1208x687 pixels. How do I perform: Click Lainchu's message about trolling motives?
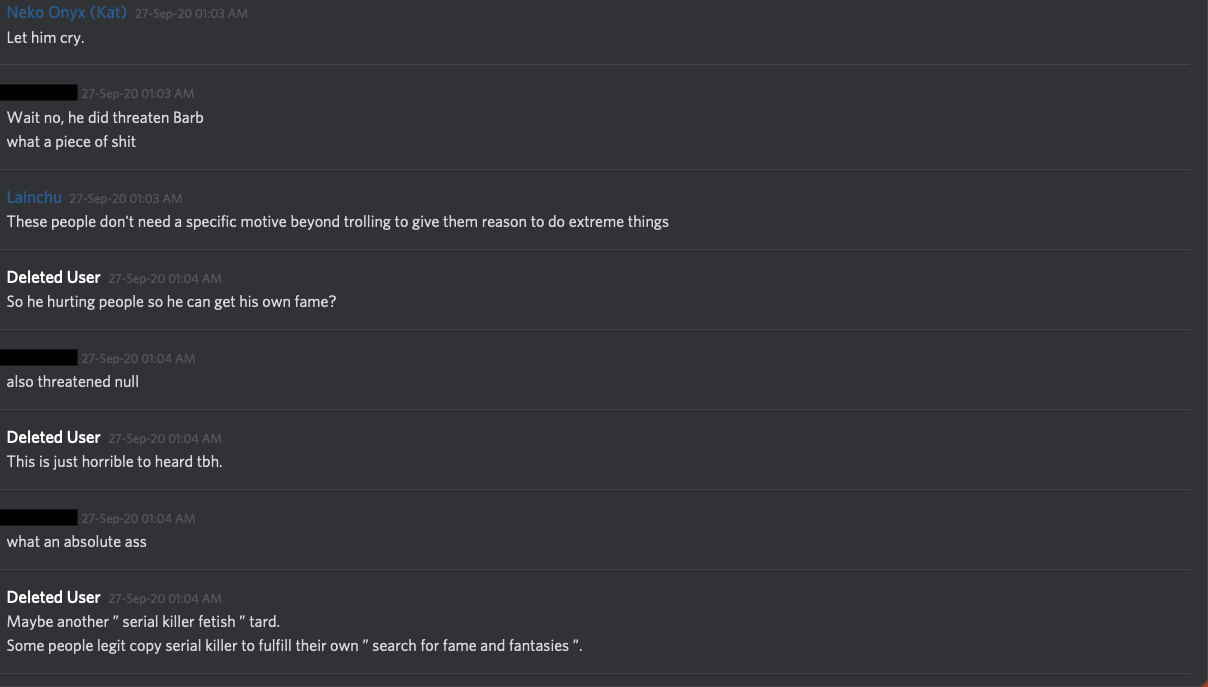pyautogui.click(x=337, y=222)
